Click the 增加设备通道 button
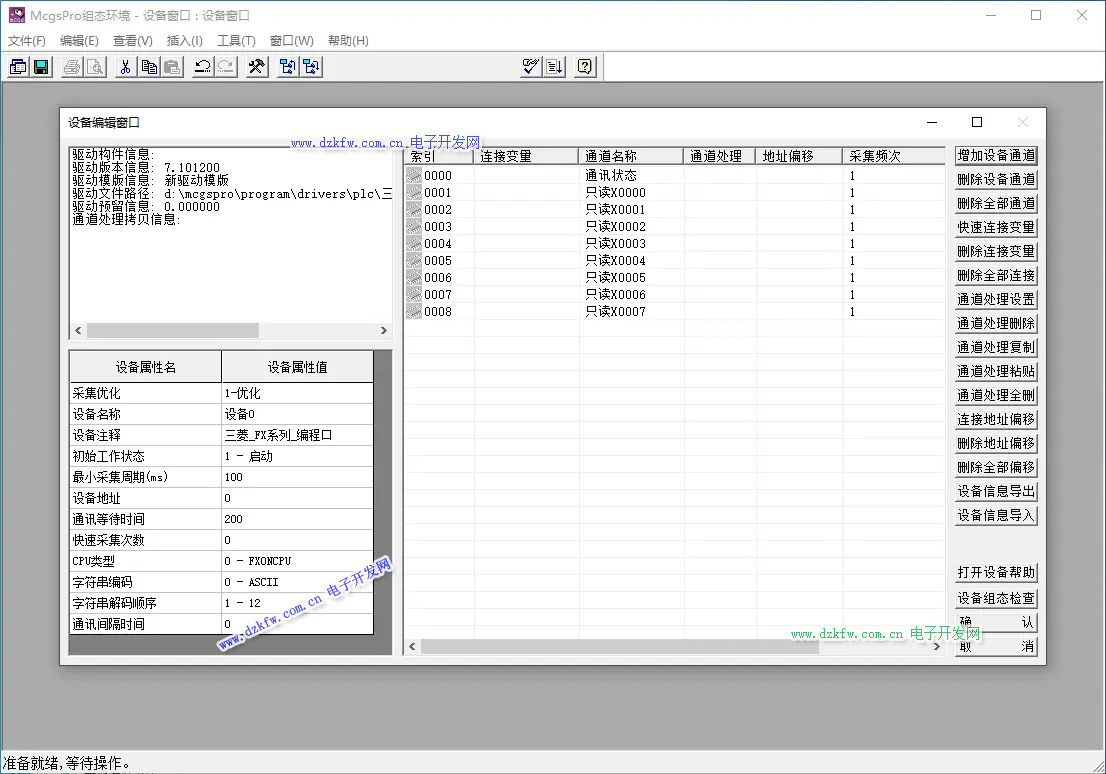This screenshot has height=774, width=1106. [x=995, y=156]
